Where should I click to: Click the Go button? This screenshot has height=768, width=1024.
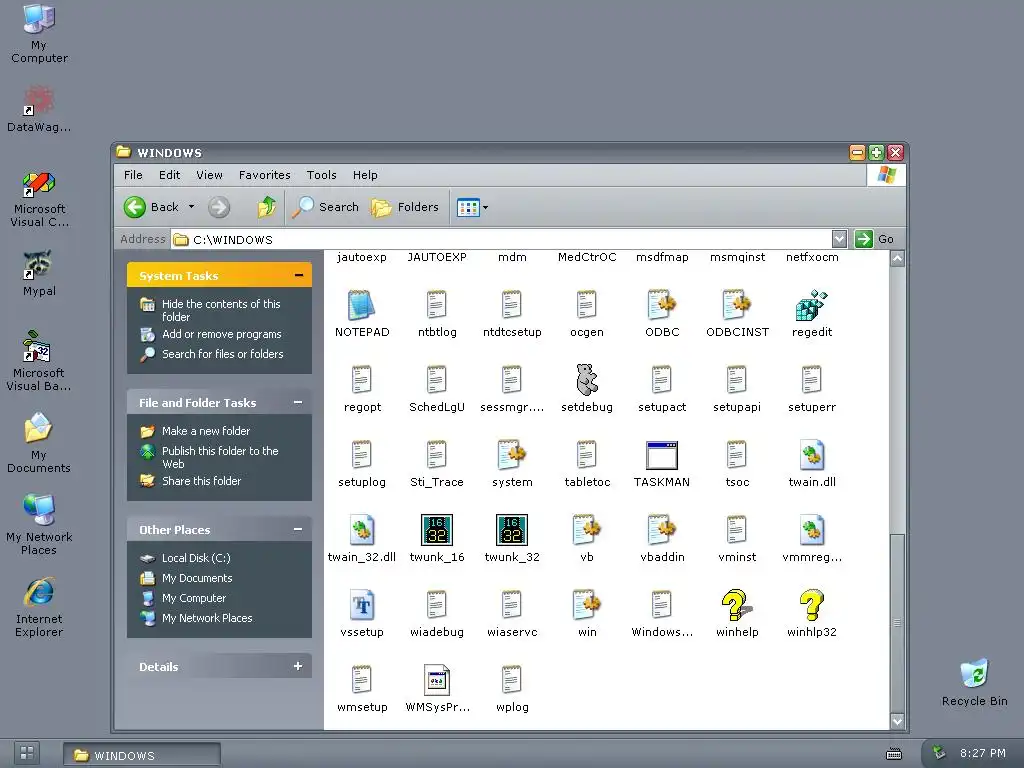[874, 239]
